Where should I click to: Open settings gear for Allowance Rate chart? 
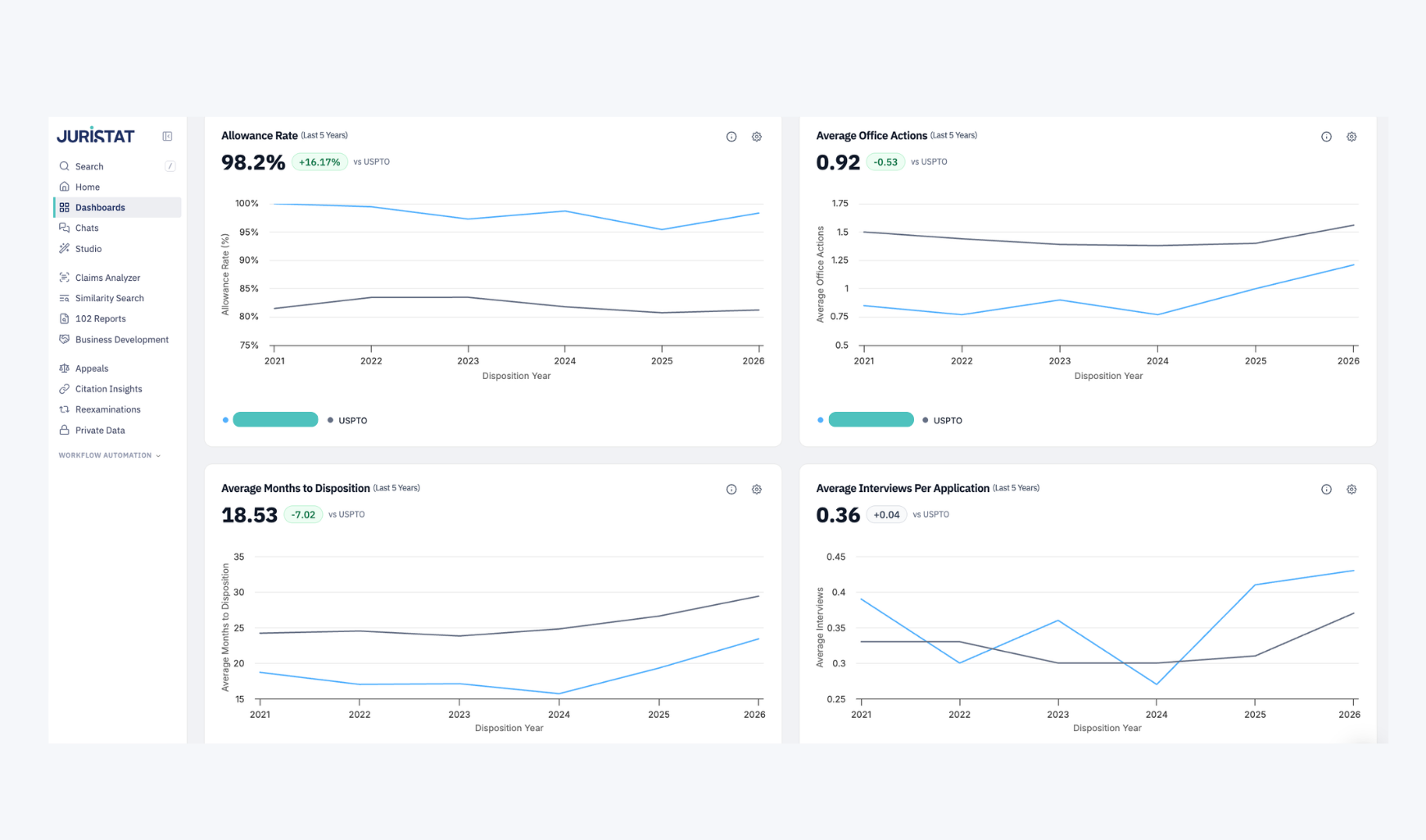[757, 137]
